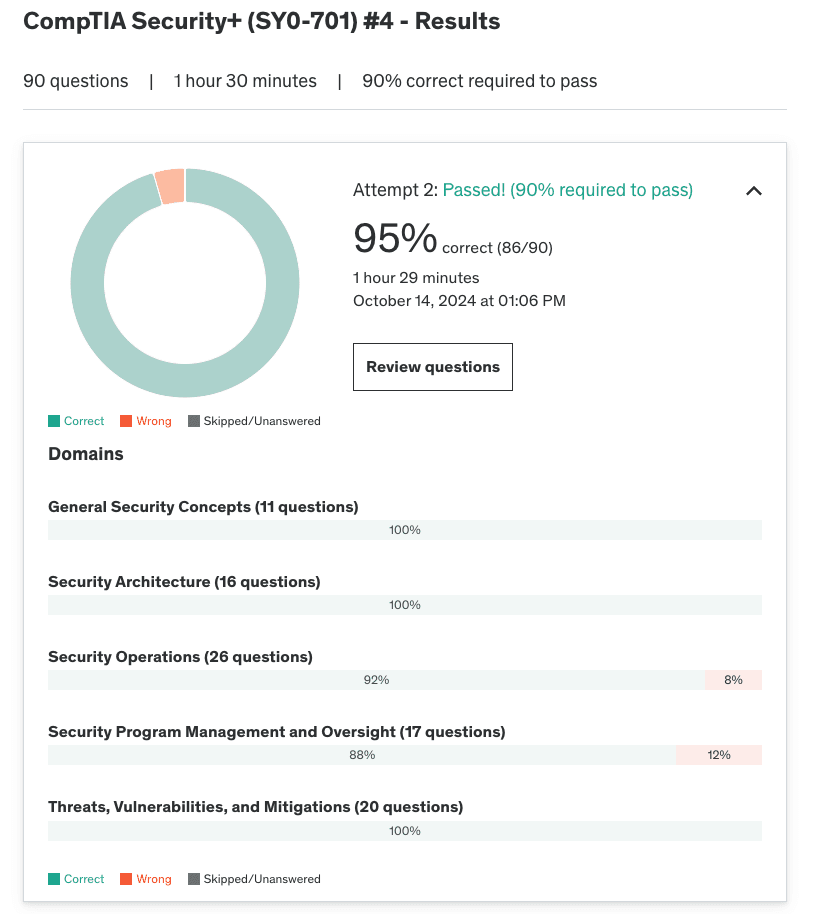Click the Review questions button

coord(432,367)
